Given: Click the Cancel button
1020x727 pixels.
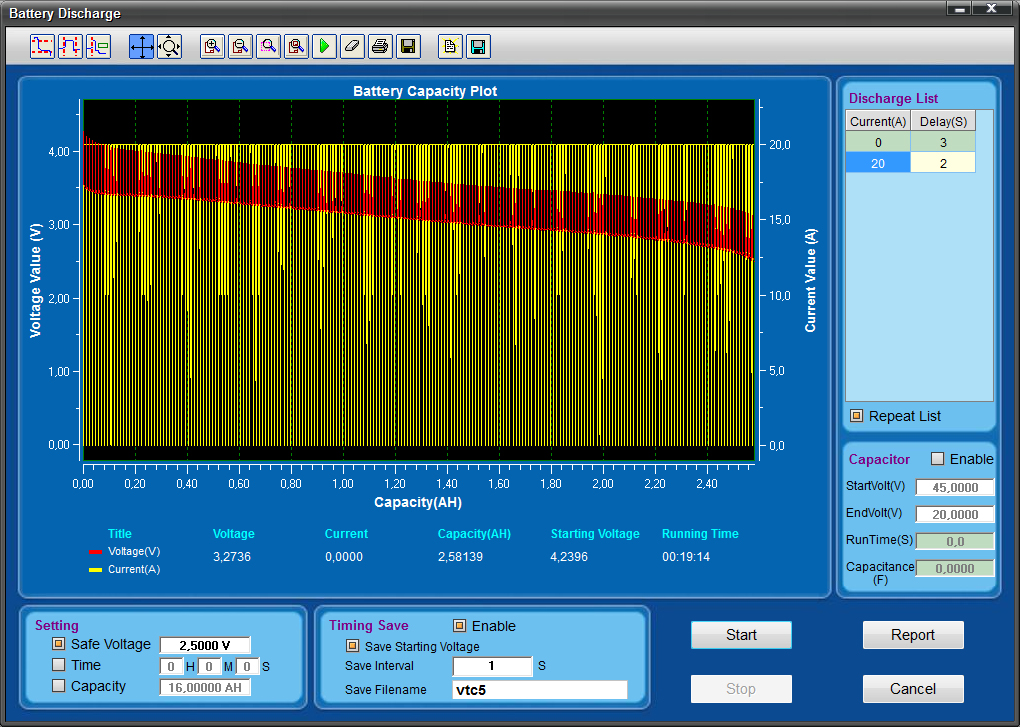Looking at the screenshot, I should click(913, 689).
